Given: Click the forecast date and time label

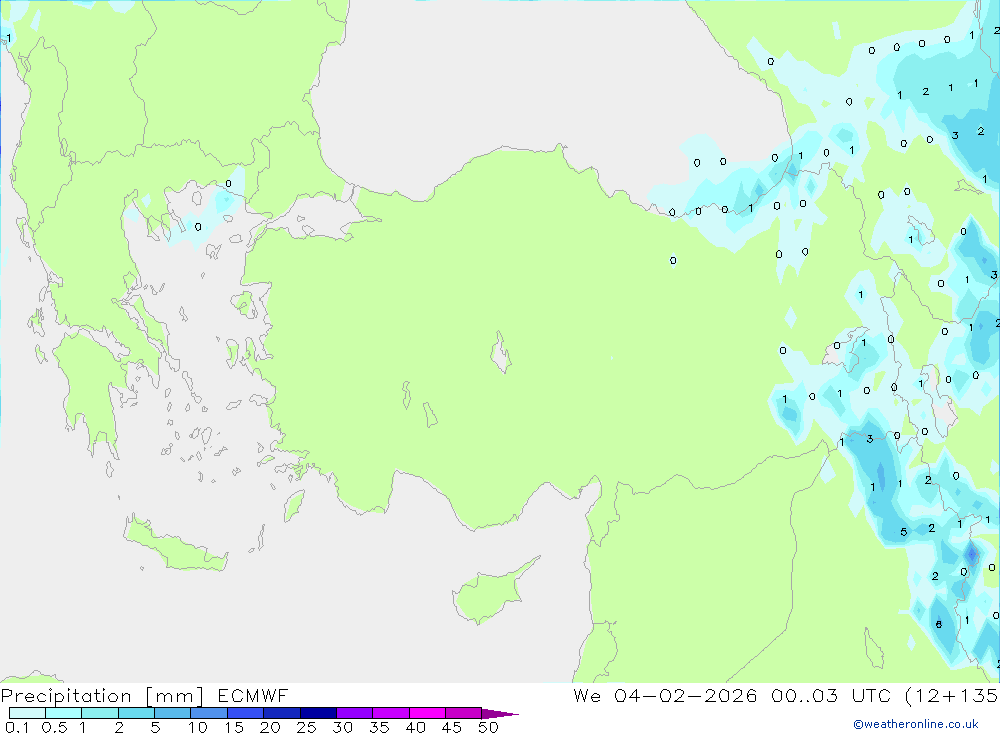Looking at the screenshot, I should (x=785, y=696).
